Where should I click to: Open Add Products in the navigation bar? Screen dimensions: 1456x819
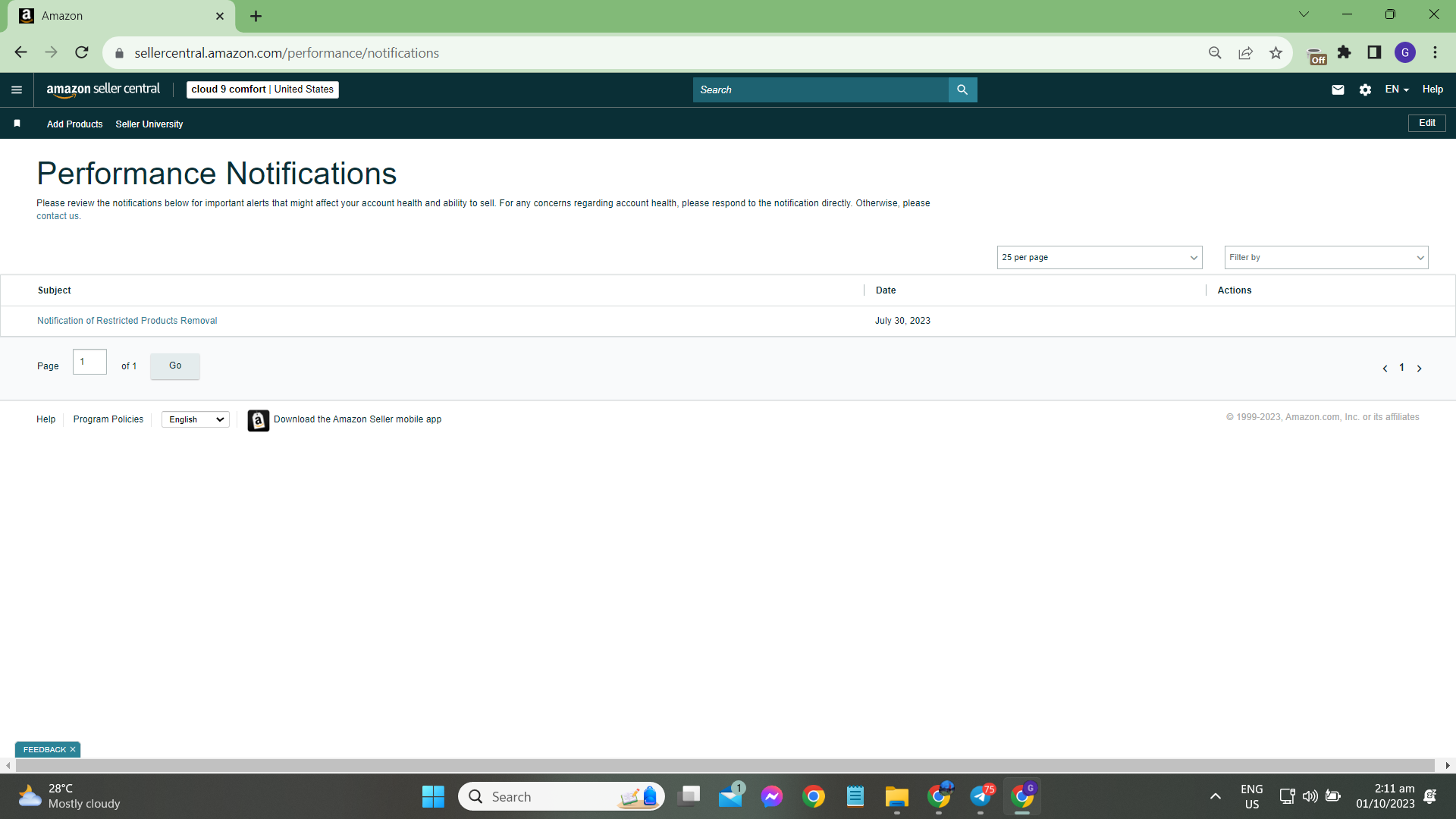tap(74, 124)
